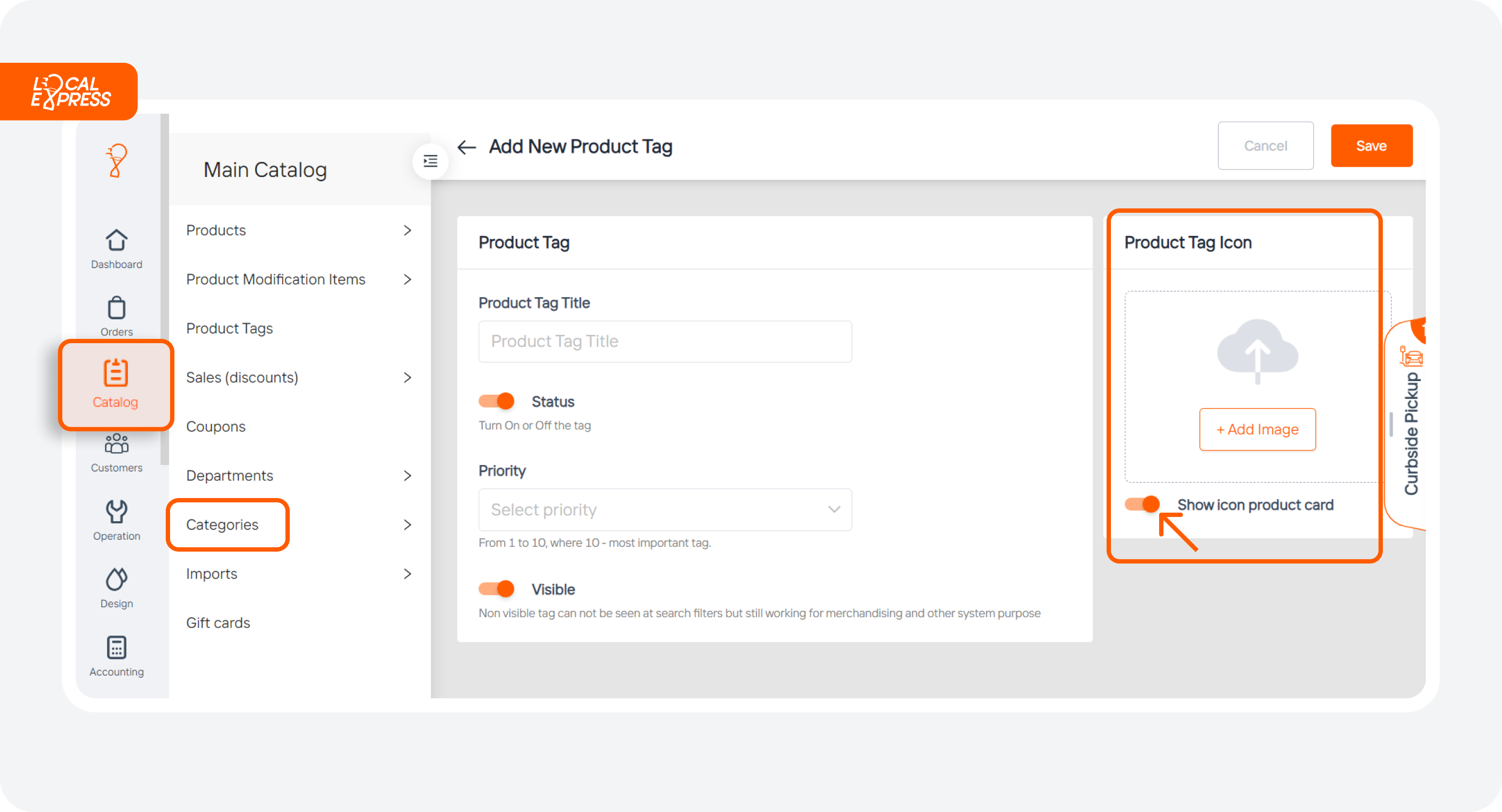The width and height of the screenshot is (1502, 812).
Task: Turn off the Status toggle
Action: point(496,401)
